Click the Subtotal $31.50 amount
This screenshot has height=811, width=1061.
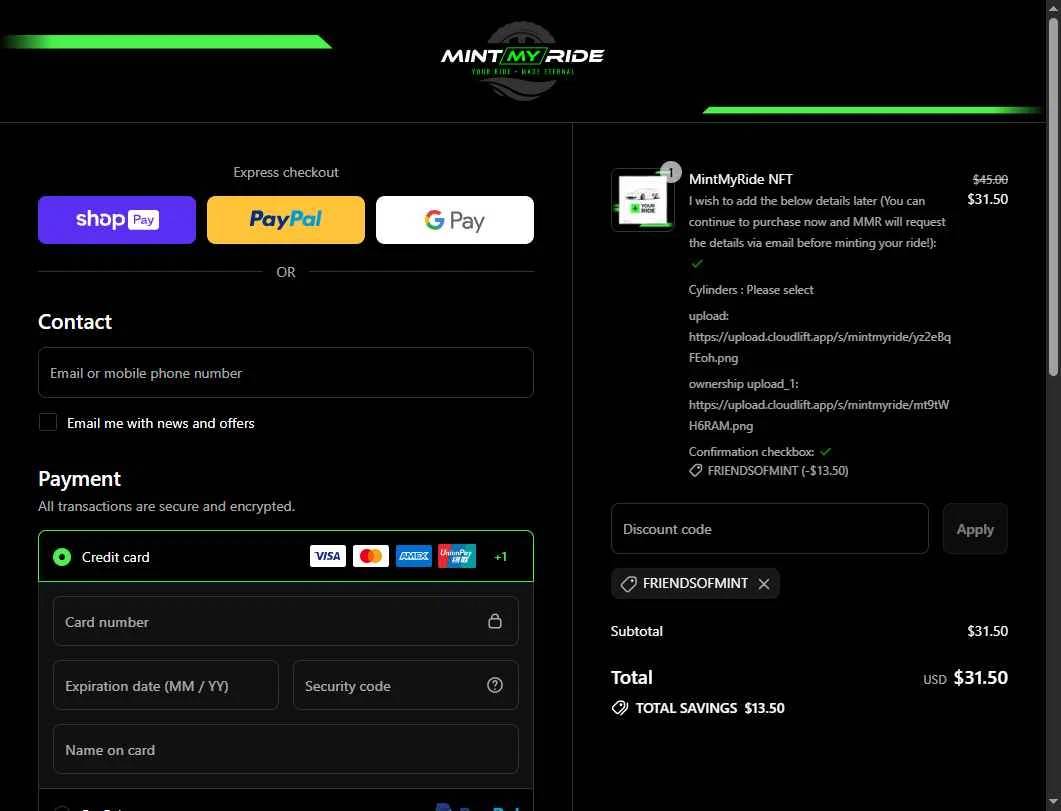(x=987, y=631)
